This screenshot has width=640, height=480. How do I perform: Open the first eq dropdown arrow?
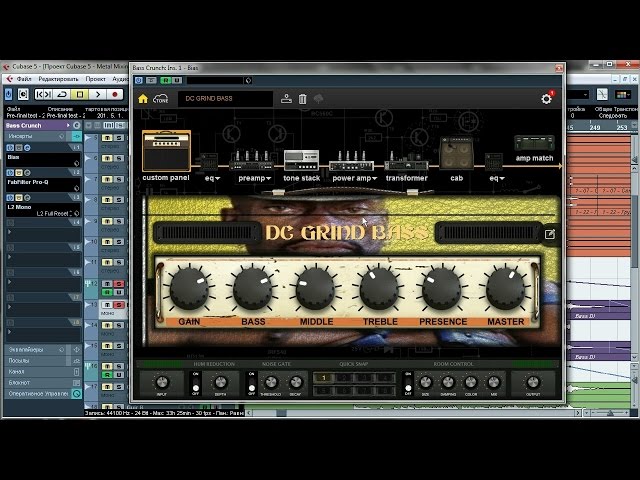point(218,179)
